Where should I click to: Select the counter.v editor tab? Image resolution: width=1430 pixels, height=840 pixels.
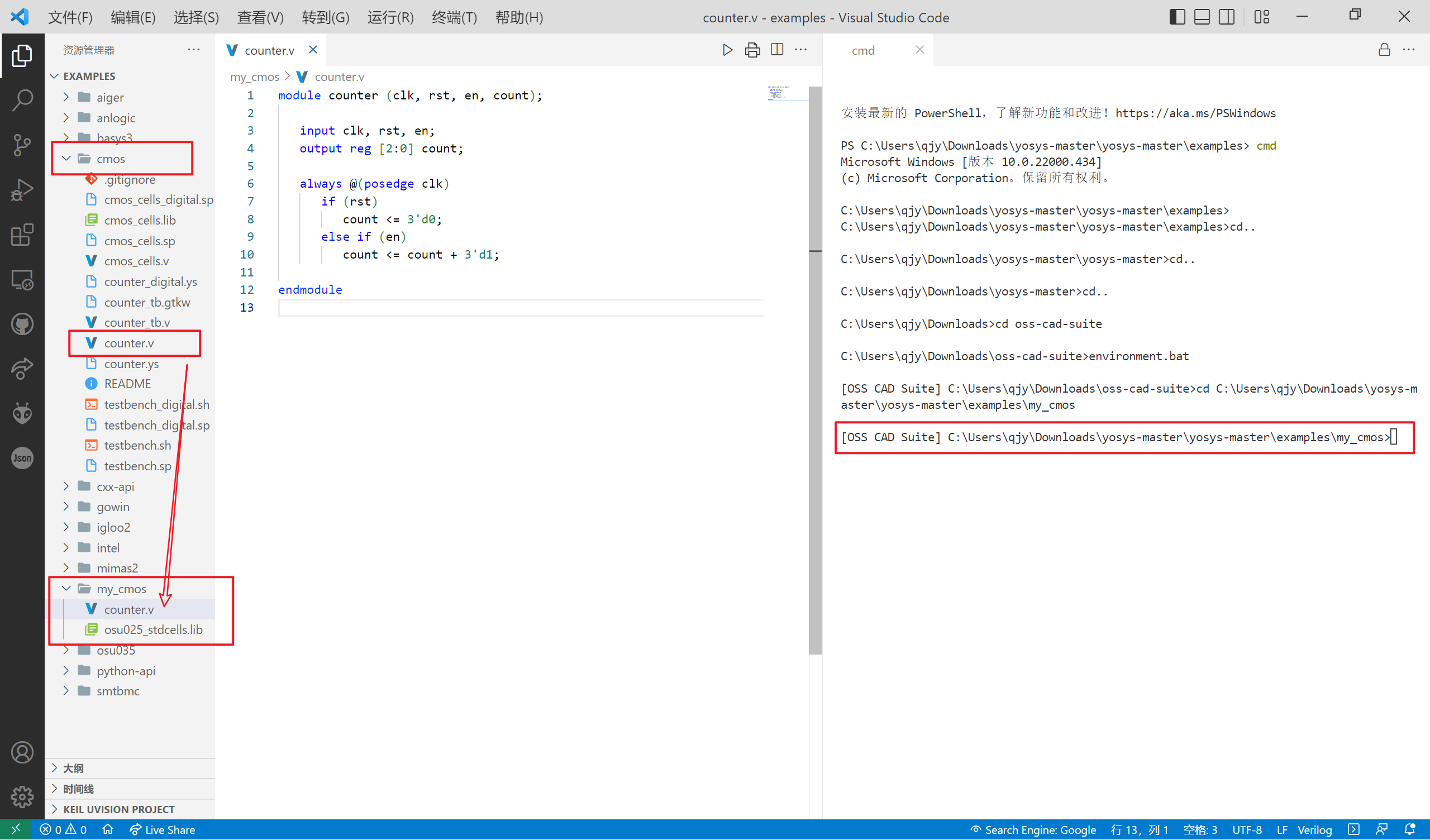coord(270,50)
